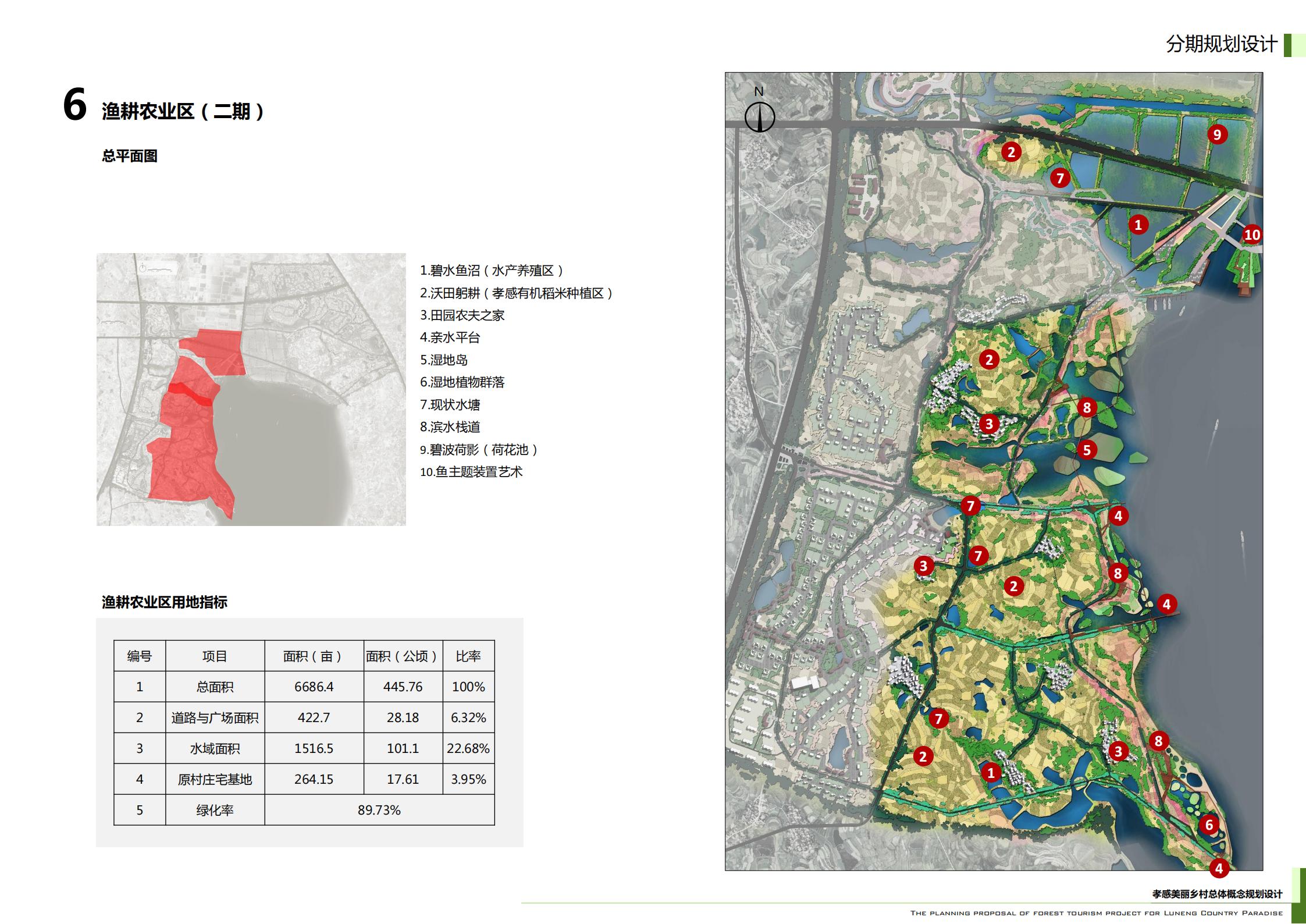Viewport: 1306px width, 924px height.
Task: Click legend item 5.湿地岛
Action: point(444,360)
